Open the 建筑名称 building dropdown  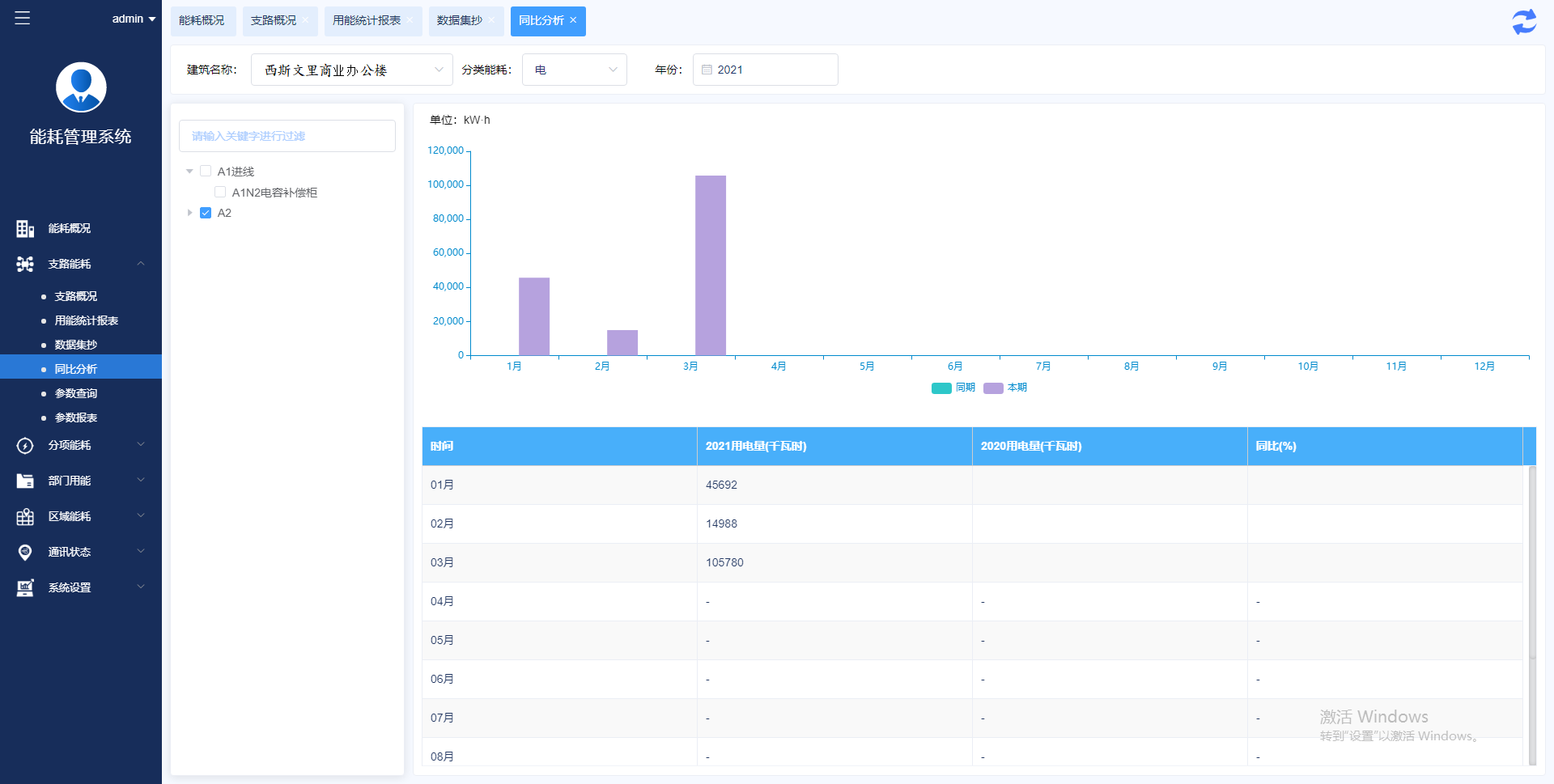pos(351,70)
